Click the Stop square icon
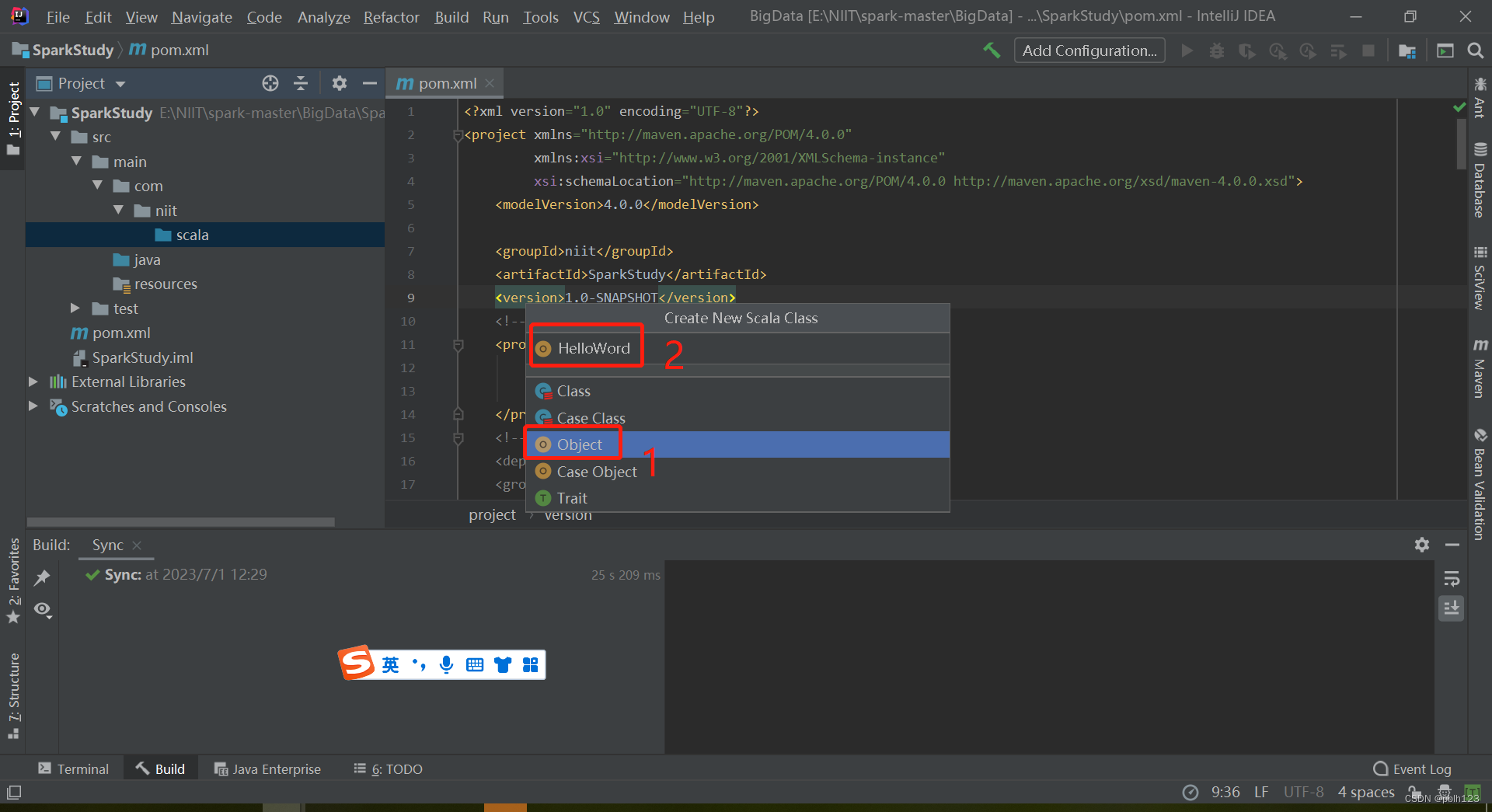The width and height of the screenshot is (1492, 812). point(1368,51)
